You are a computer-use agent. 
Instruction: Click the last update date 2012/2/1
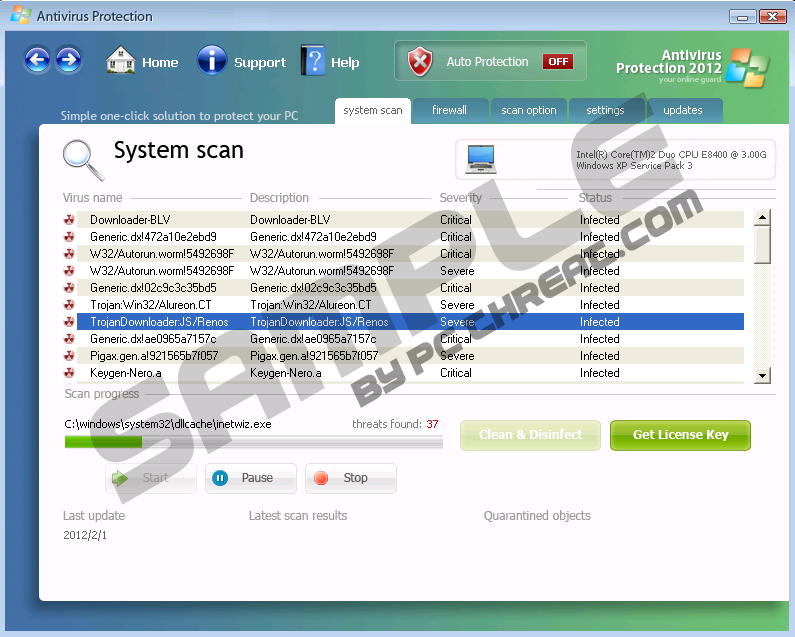pos(85,535)
